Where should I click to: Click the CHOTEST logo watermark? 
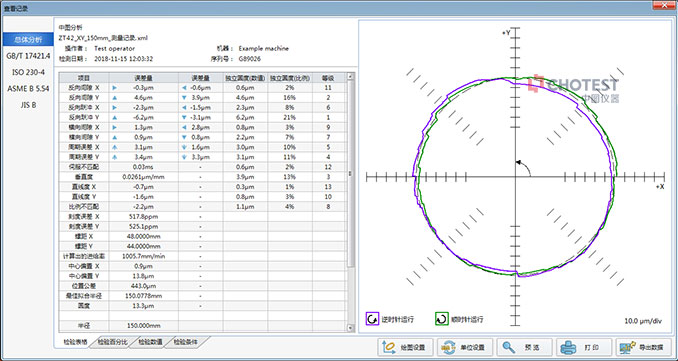click(x=576, y=88)
